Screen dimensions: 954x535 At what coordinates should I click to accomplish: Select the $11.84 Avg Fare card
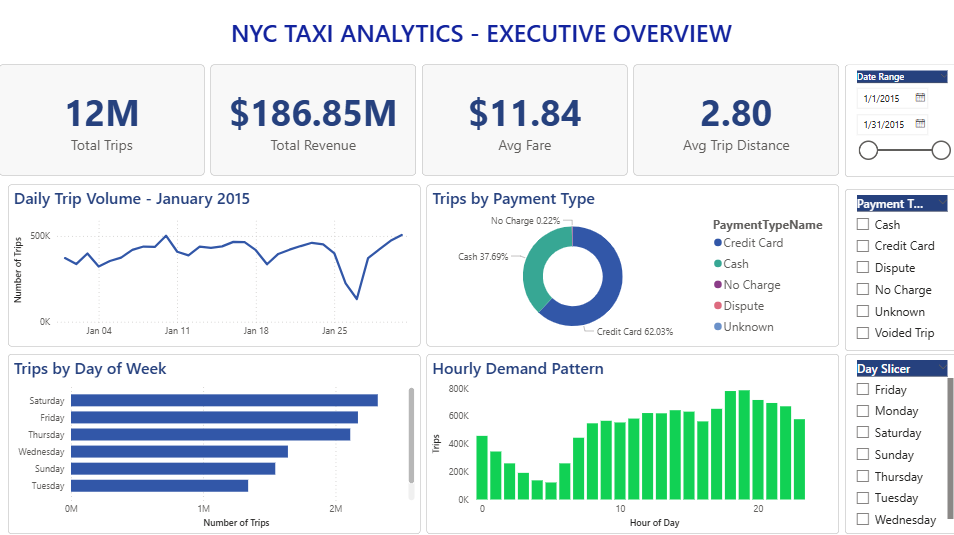click(x=524, y=120)
